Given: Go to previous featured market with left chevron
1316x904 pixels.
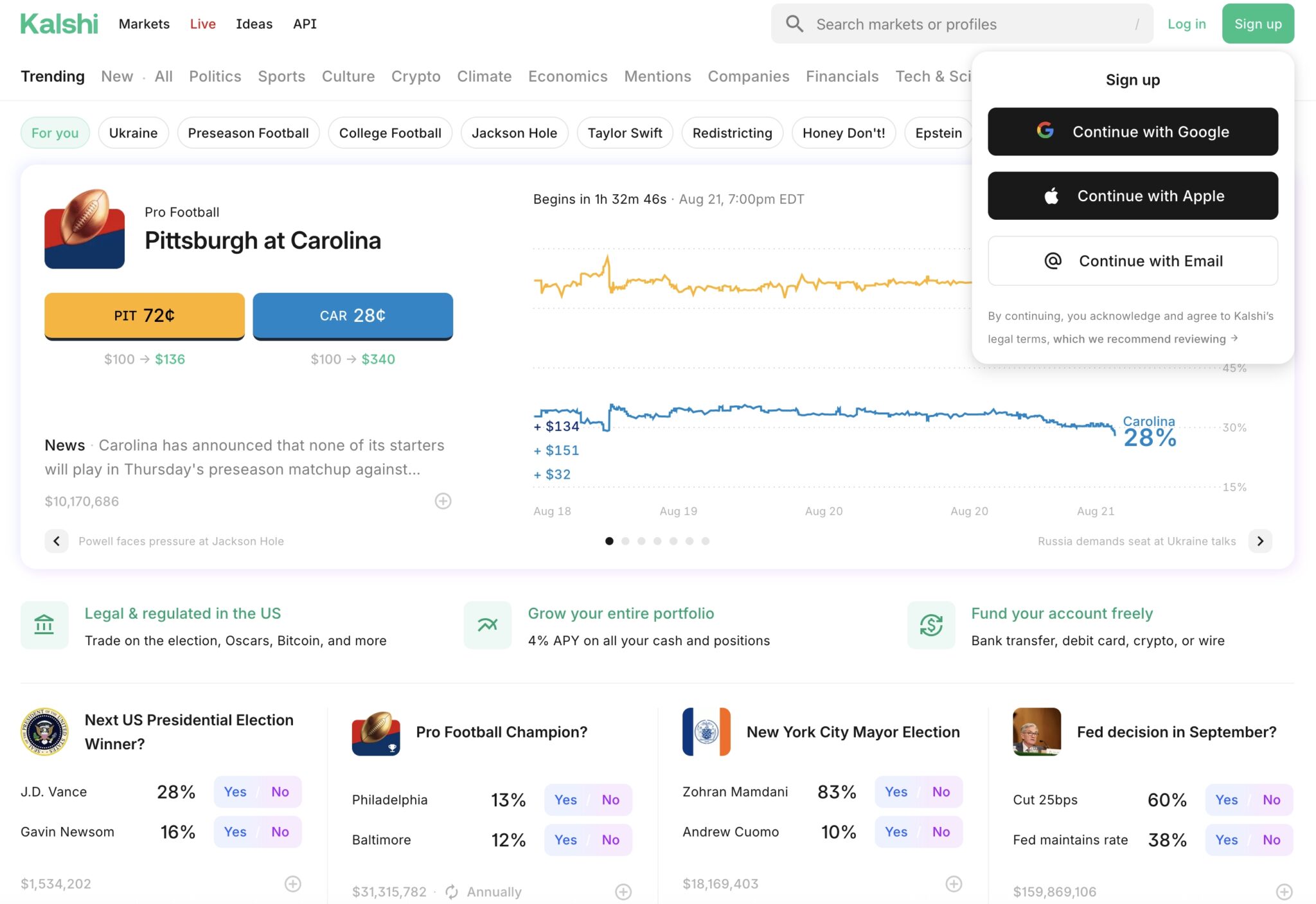Looking at the screenshot, I should (57, 541).
